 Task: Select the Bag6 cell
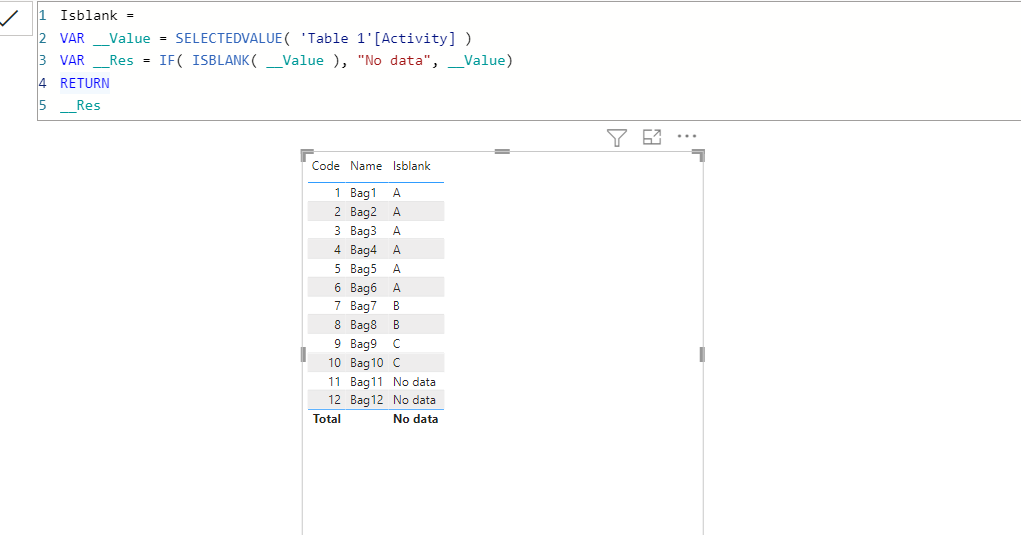point(363,288)
